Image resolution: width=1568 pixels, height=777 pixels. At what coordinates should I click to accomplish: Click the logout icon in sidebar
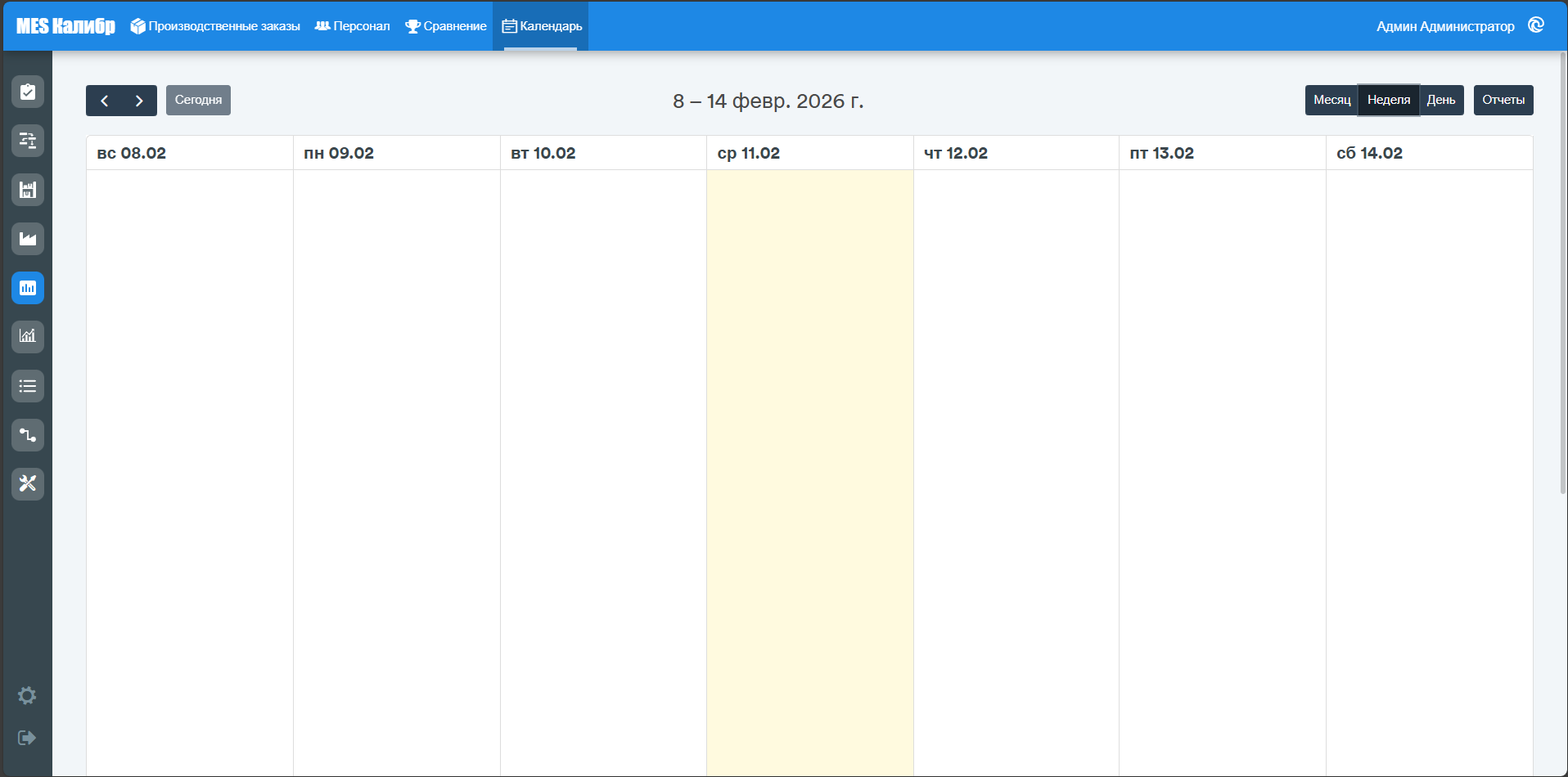pos(27,738)
